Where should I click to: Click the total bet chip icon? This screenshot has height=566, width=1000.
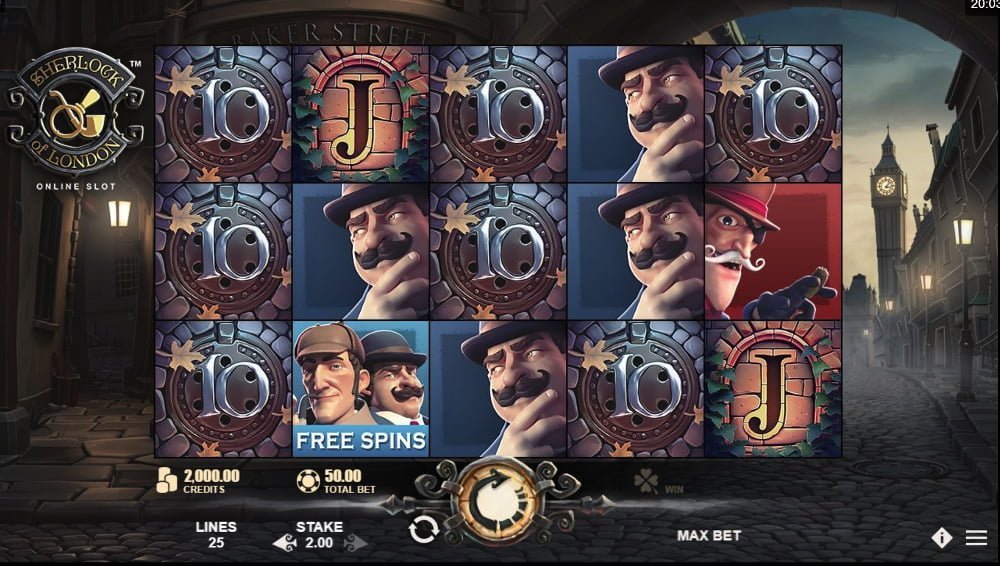coord(308,481)
